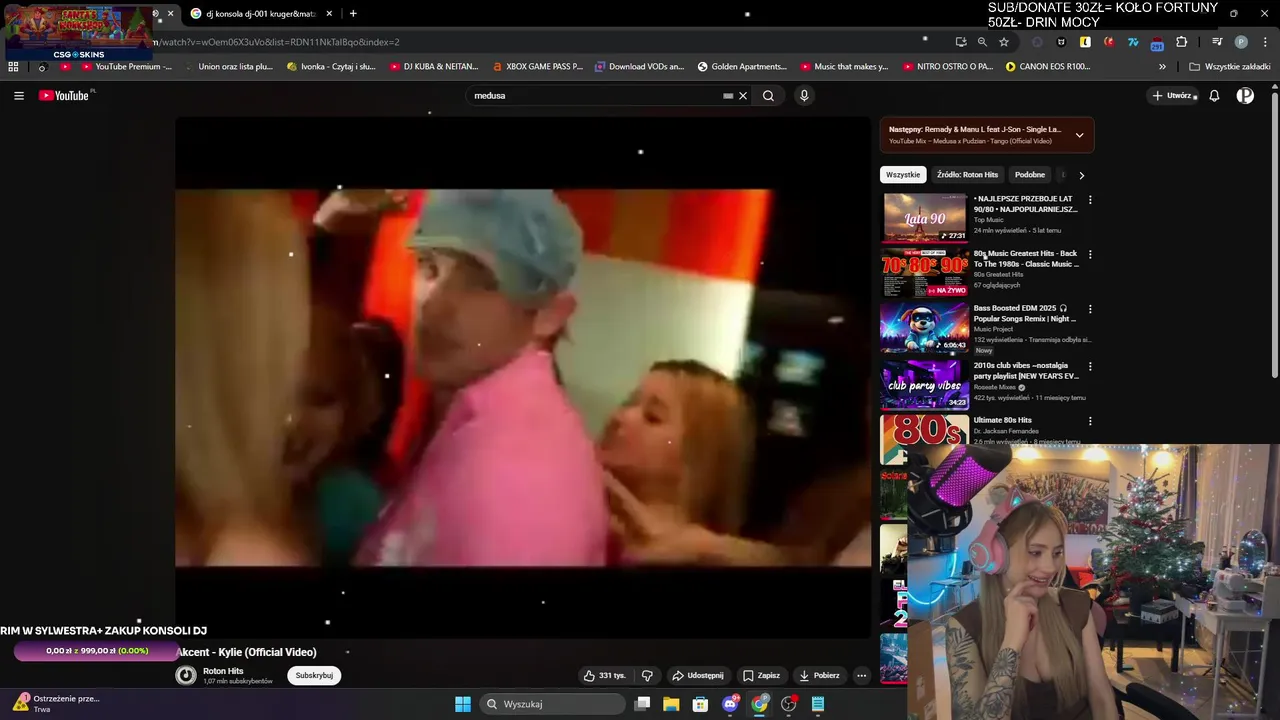The height and width of the screenshot is (720, 1280).
Task: Focus the YouTube search field containing medusa
Action: pos(595,96)
